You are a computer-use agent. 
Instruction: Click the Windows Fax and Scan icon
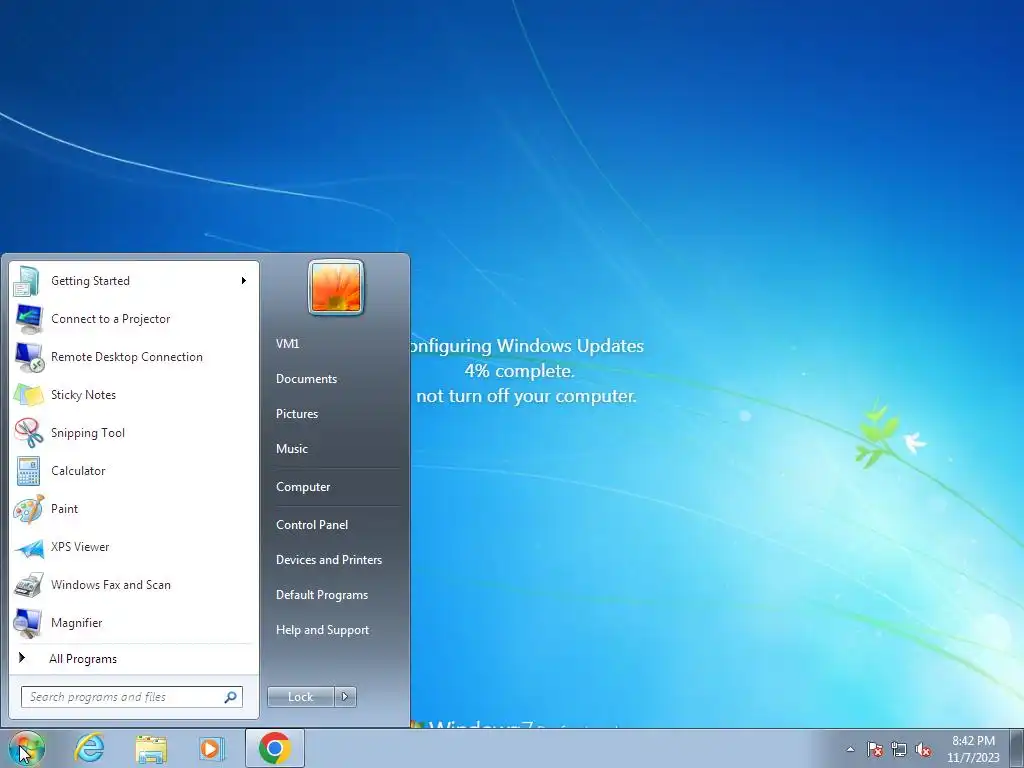pyautogui.click(x=28, y=585)
